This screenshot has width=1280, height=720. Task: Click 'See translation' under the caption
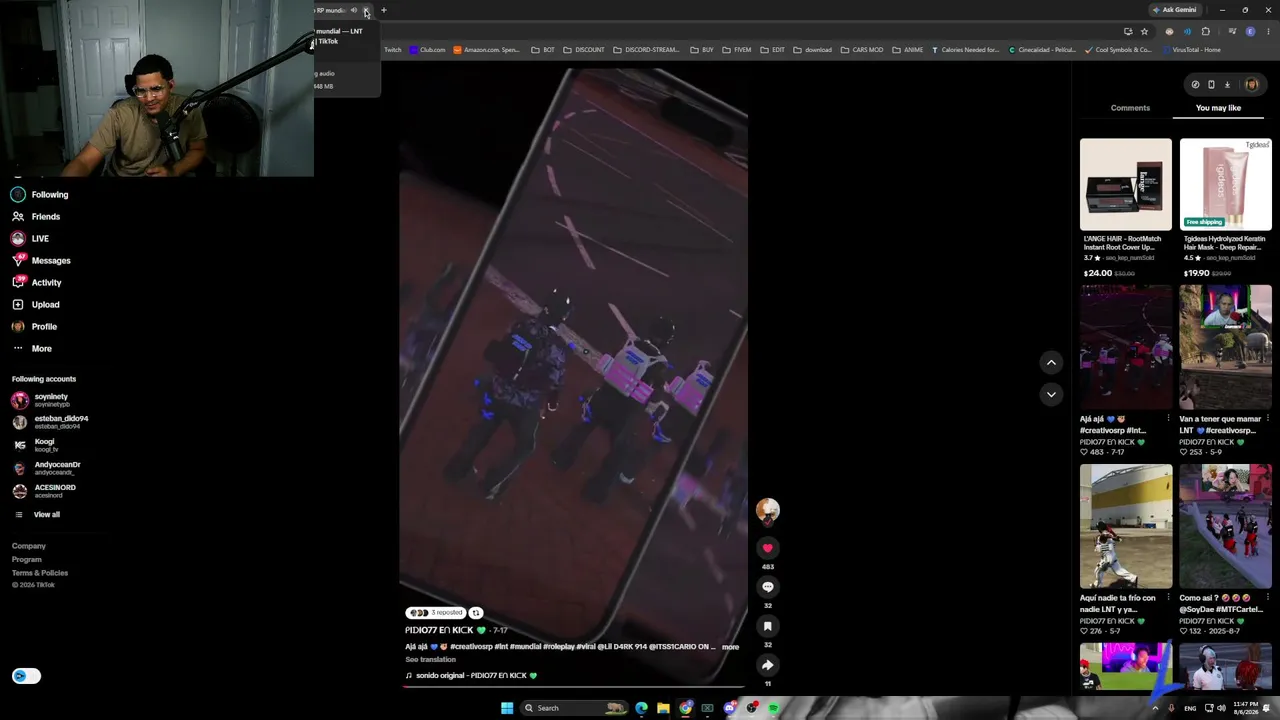(x=430, y=660)
